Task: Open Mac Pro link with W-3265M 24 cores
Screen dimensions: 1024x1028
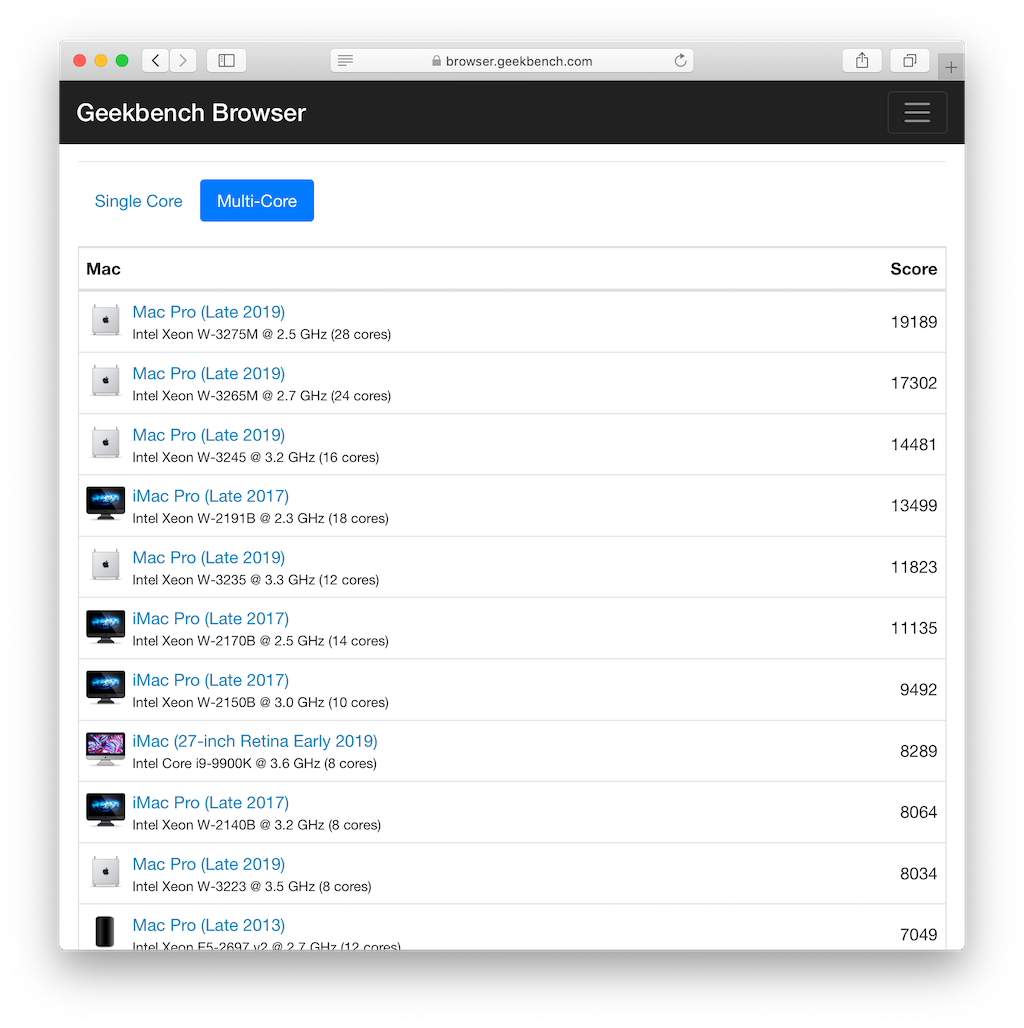Action: click(208, 374)
